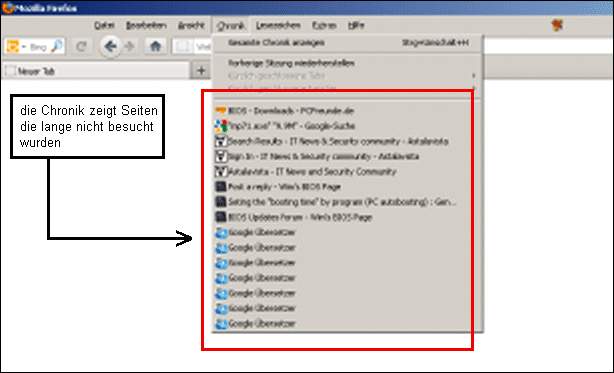
Task: Open the Google-Suche history entry
Action: point(347,126)
